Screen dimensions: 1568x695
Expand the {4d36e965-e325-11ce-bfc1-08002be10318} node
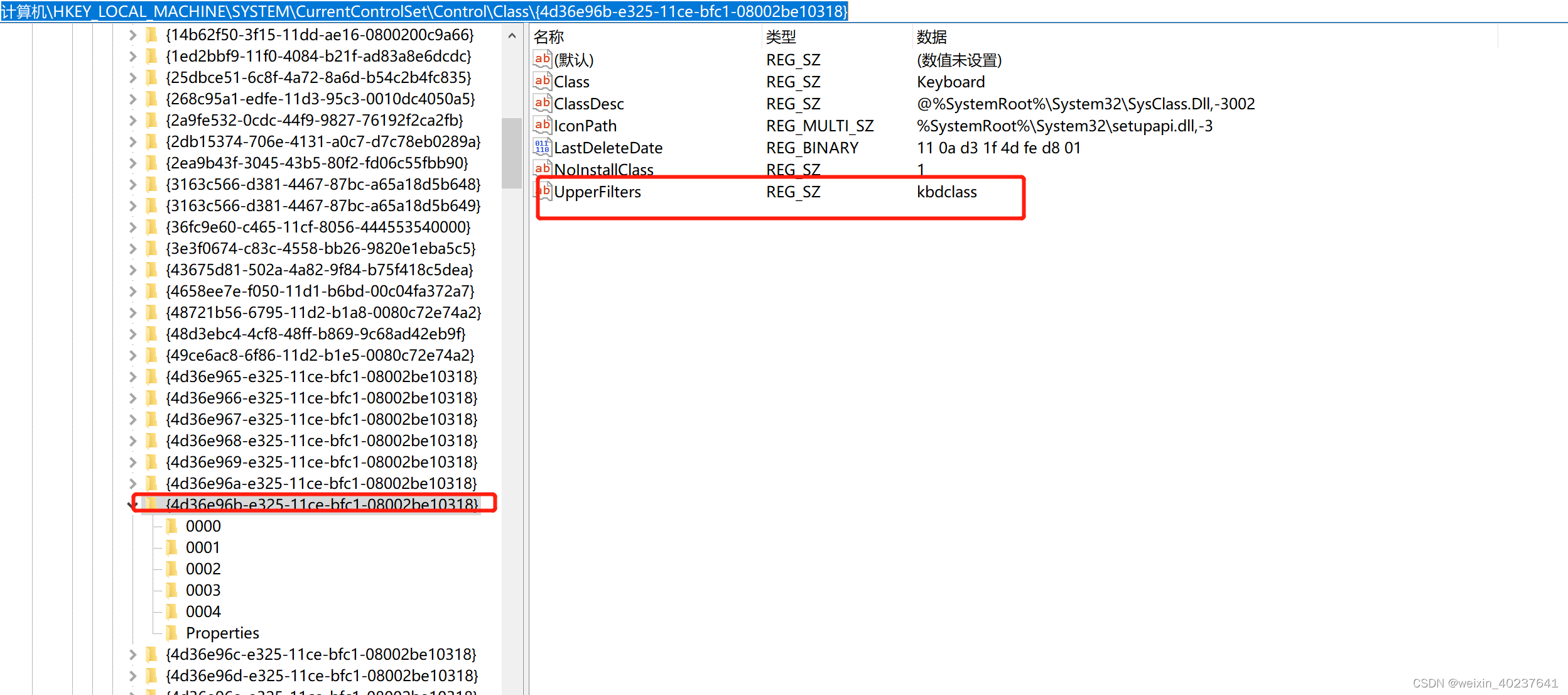tap(132, 377)
